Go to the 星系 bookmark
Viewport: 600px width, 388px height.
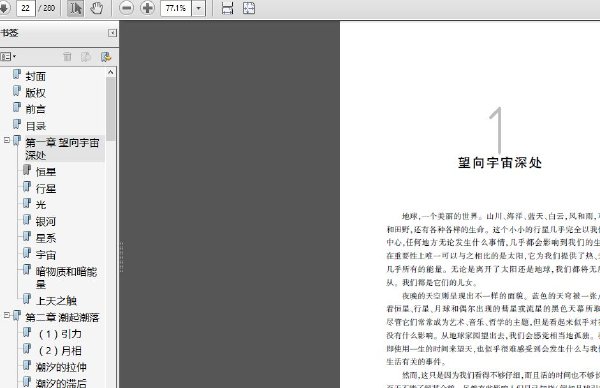(46, 238)
